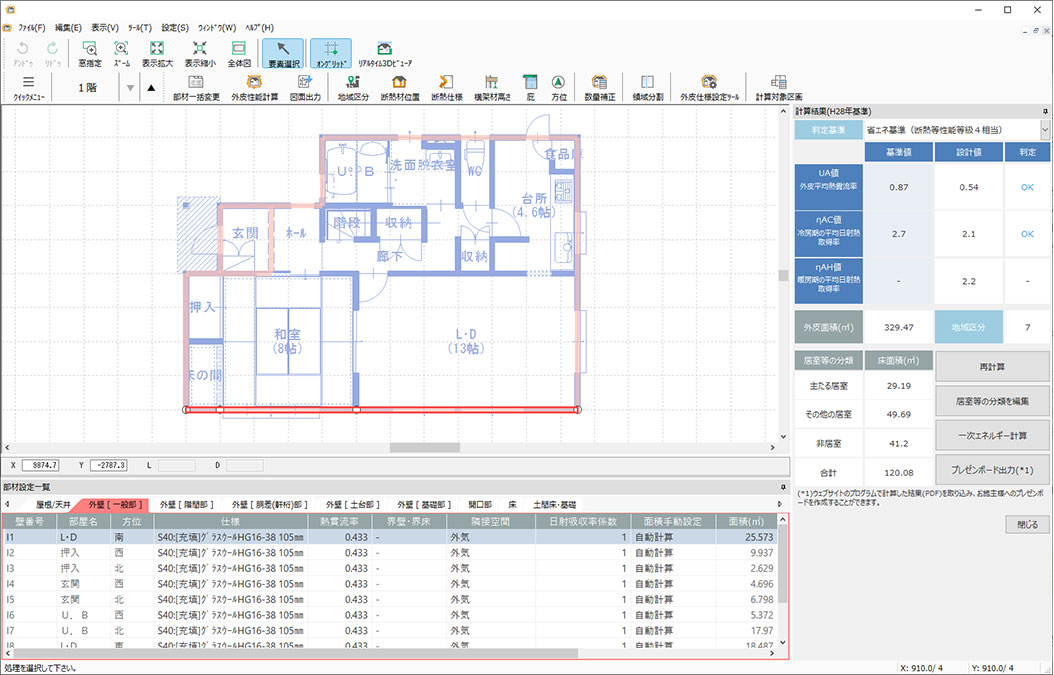Select wall row I3 押入 北
Image resolution: width=1054 pixels, height=675 pixels.
point(200,566)
